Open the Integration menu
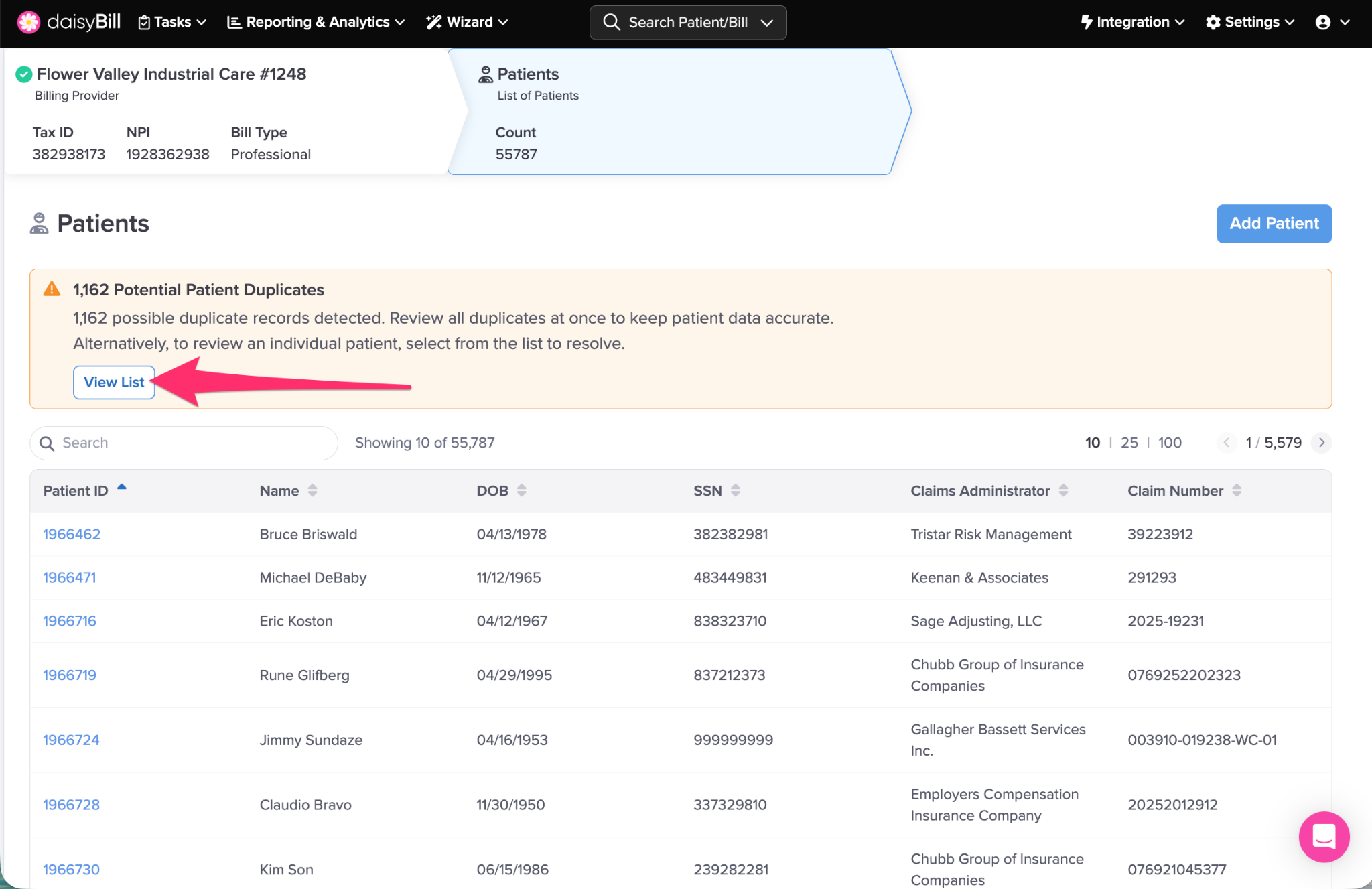The image size is (1372, 889). tap(1132, 22)
